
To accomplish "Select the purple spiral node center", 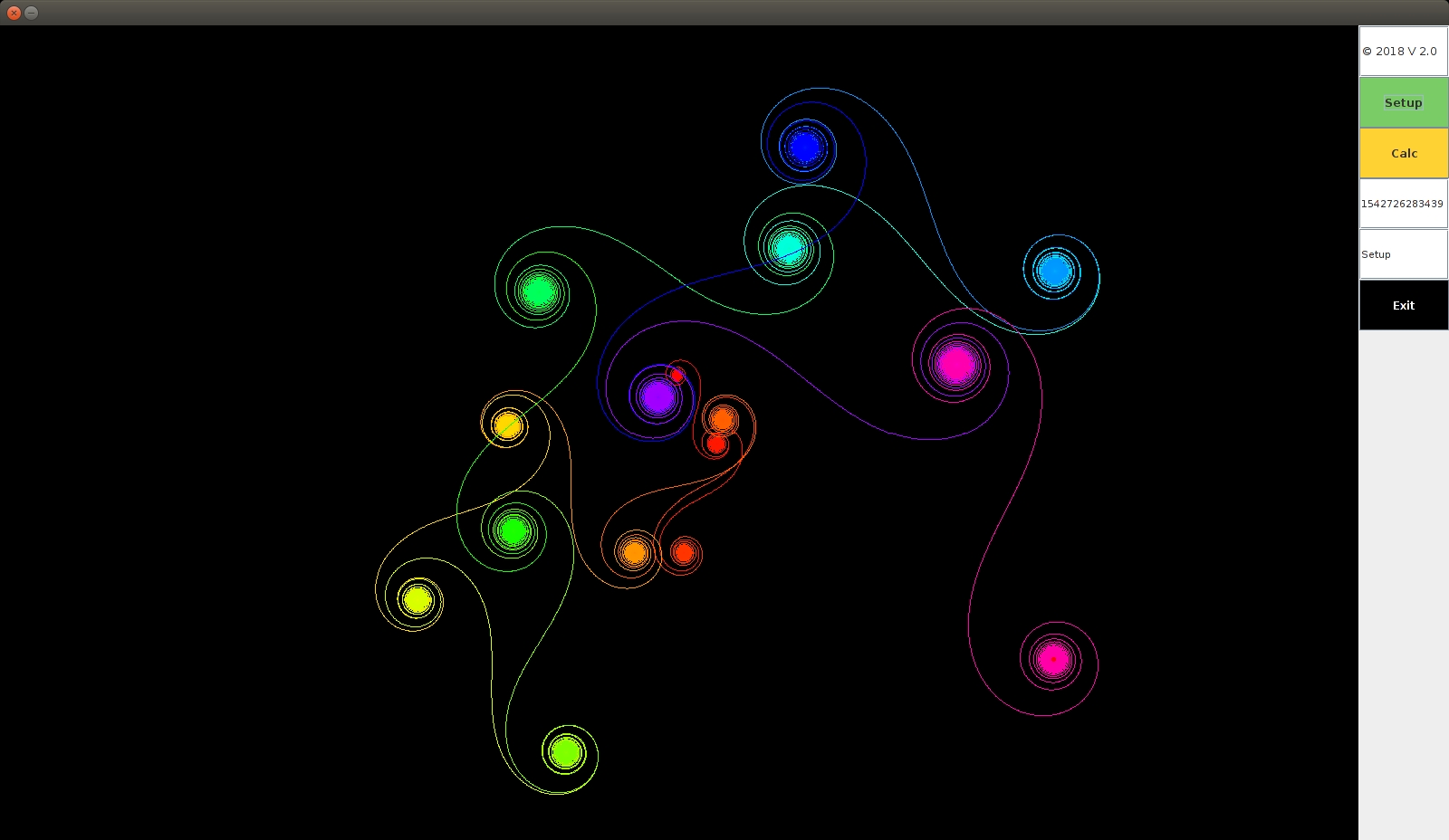I will pos(657,396).
